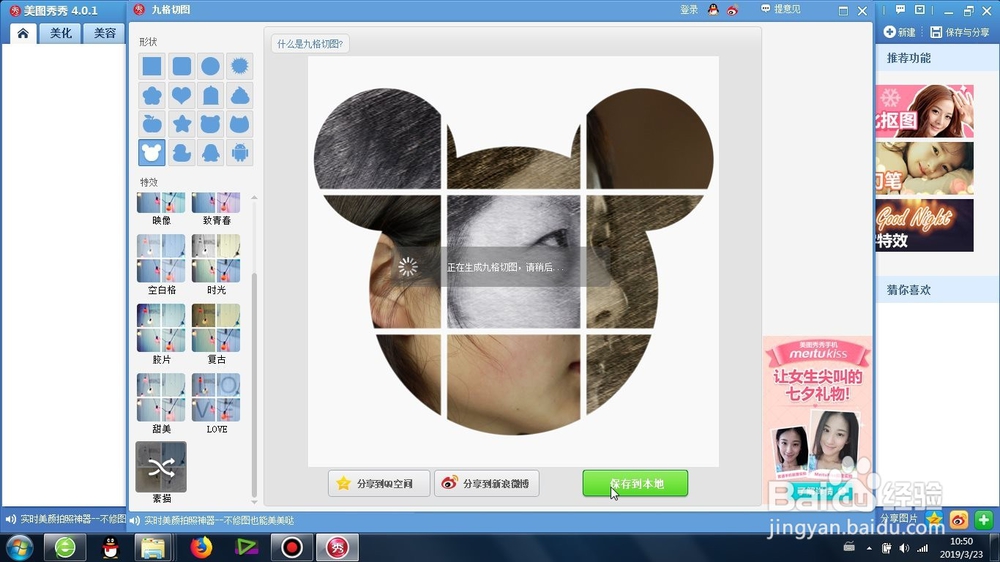Select the flower shape
Image resolution: width=1000 pixels, height=562 pixels.
[x=152, y=95]
